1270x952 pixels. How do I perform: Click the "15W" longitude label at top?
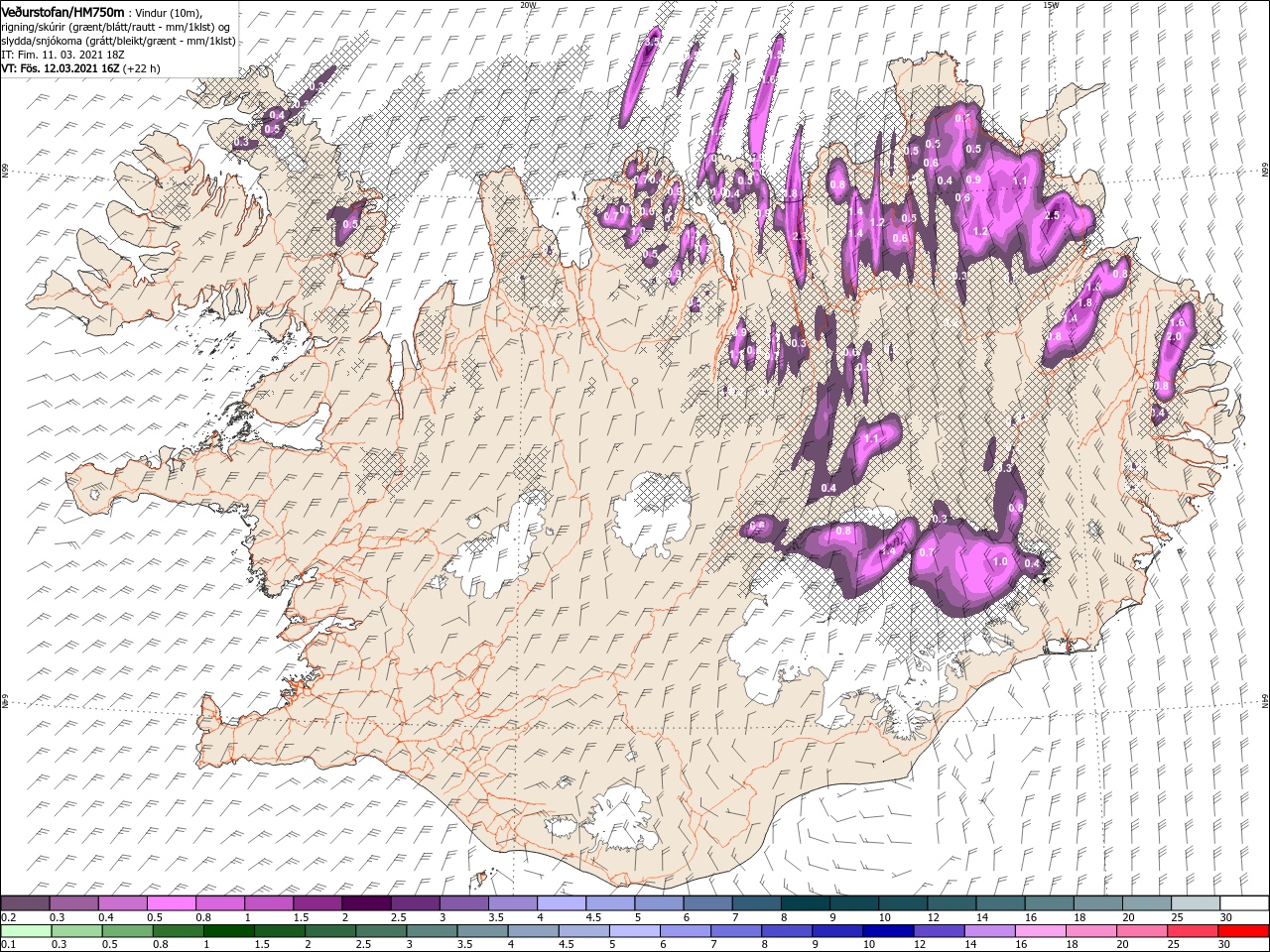coord(1051,5)
